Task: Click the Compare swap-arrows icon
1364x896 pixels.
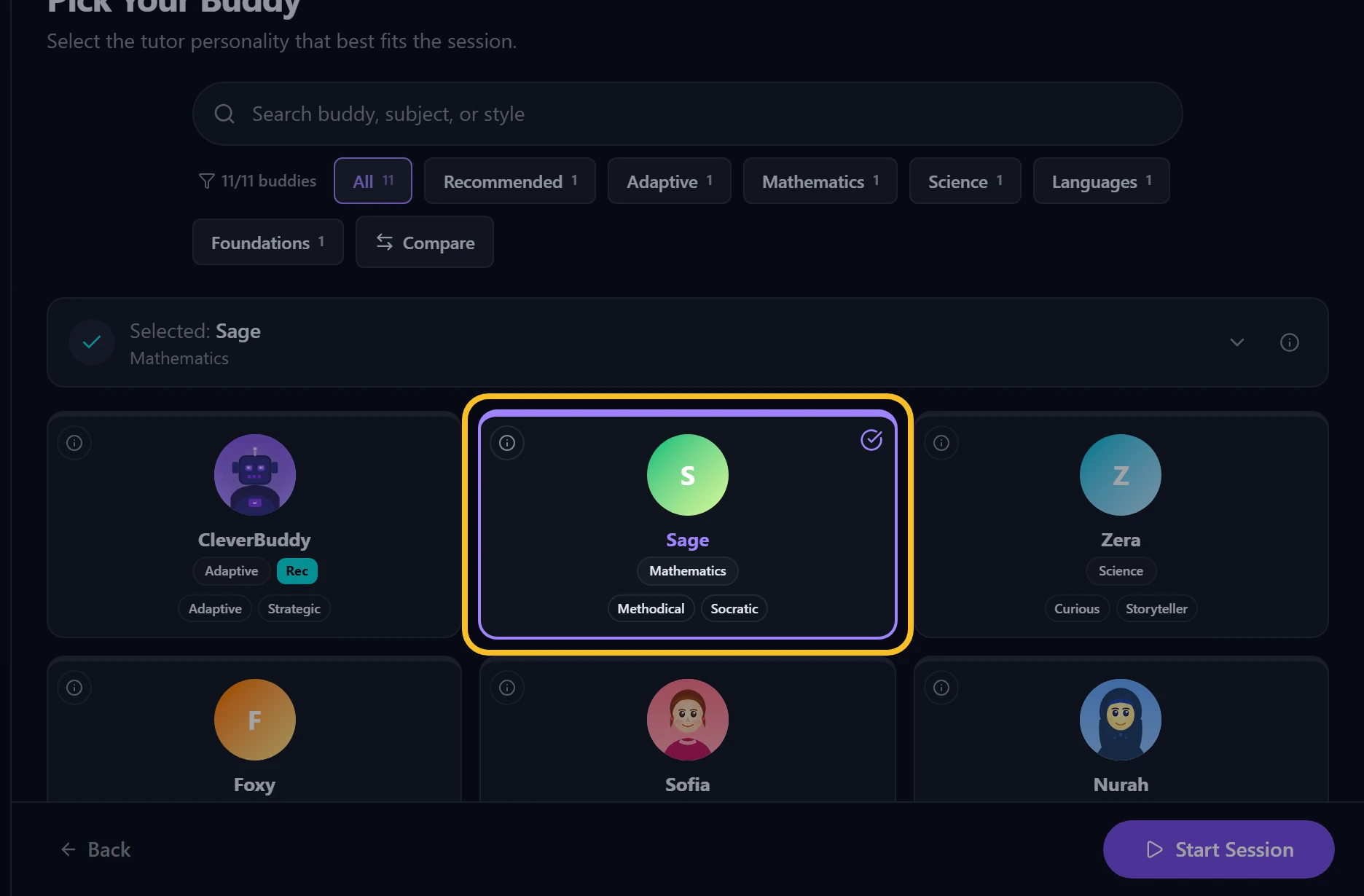Action: click(x=385, y=242)
